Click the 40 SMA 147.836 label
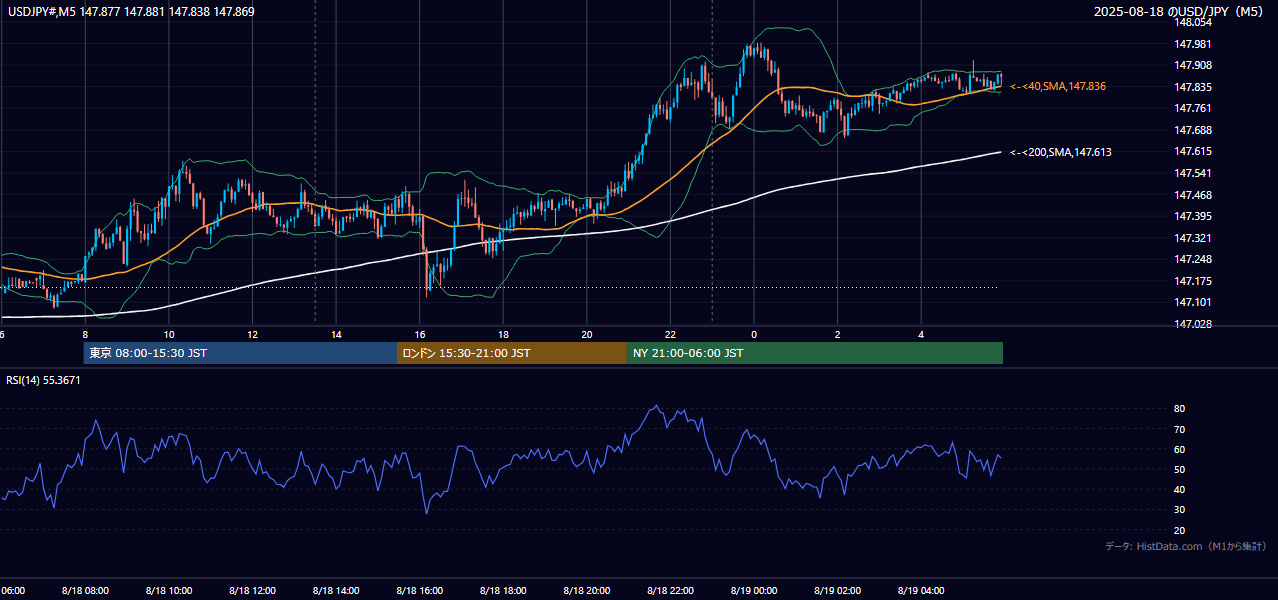Image resolution: width=1278 pixels, height=600 pixels. tap(1058, 87)
